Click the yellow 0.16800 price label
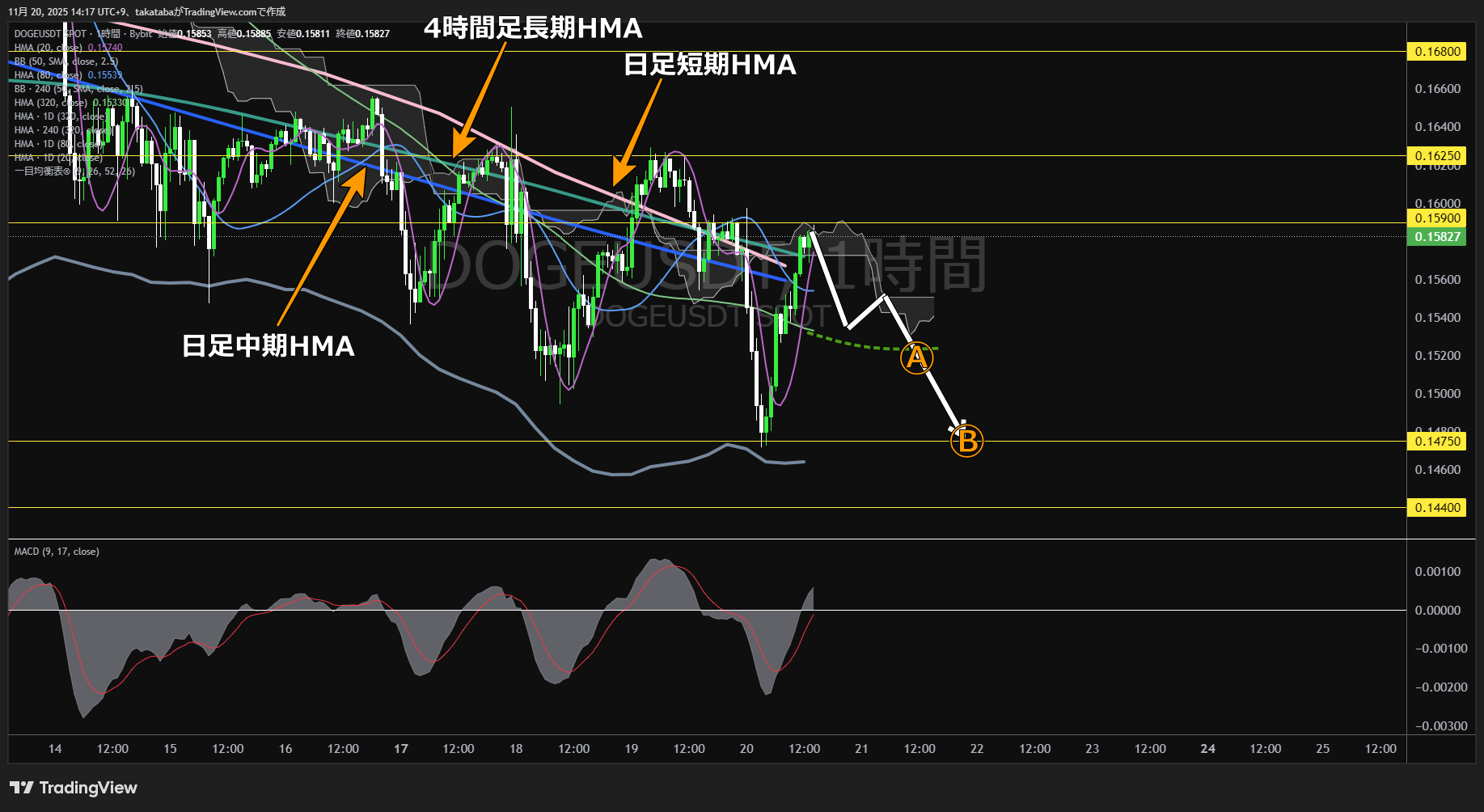This screenshot has width=1484, height=812. (1437, 52)
